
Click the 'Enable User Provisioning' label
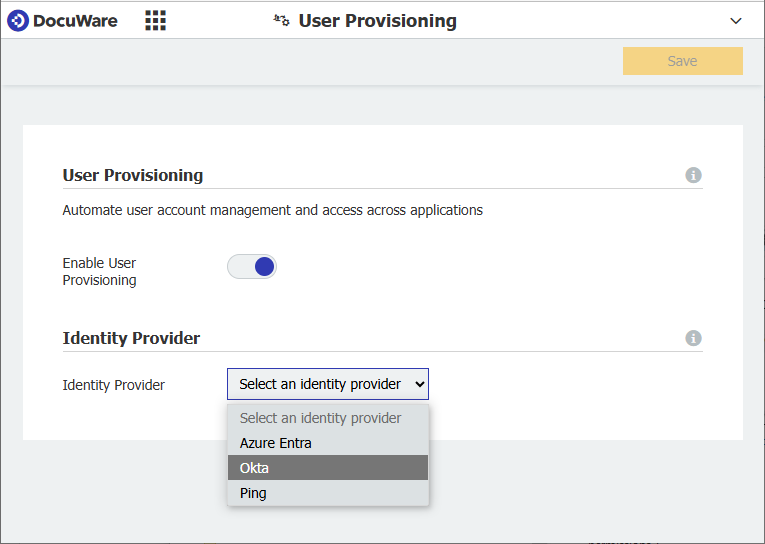click(x=99, y=272)
